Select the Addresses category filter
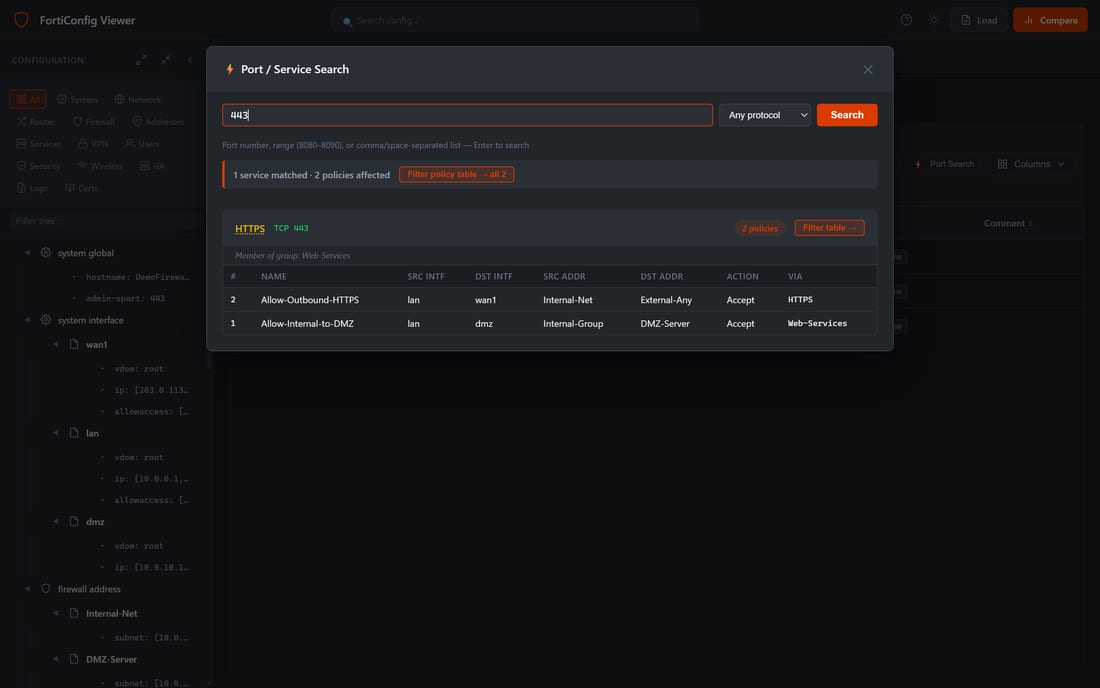Screen dimensions: 1100x688 158,121
